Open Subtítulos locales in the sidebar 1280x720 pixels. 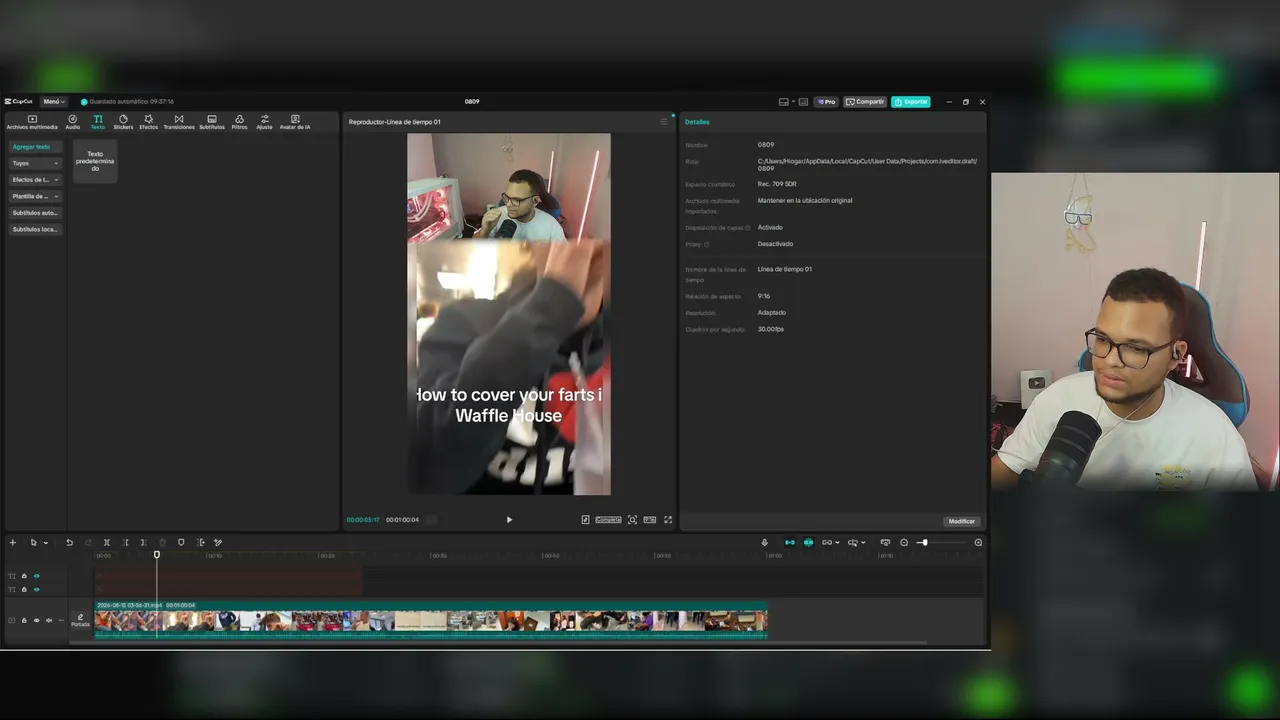pyautogui.click(x=35, y=229)
